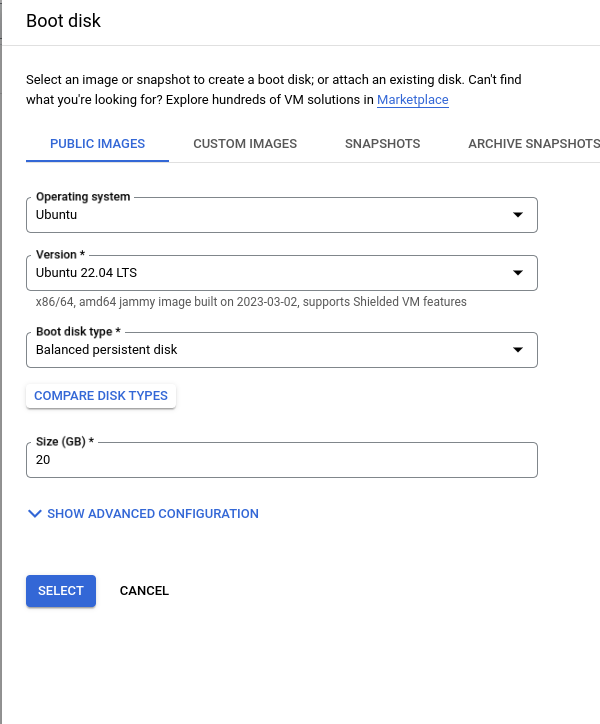The width and height of the screenshot is (600, 724).
Task: Open the Archive Snapshots tab
Action: point(534,144)
